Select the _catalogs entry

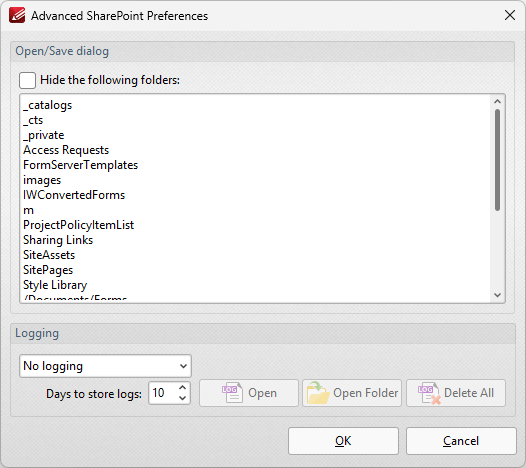(48, 105)
